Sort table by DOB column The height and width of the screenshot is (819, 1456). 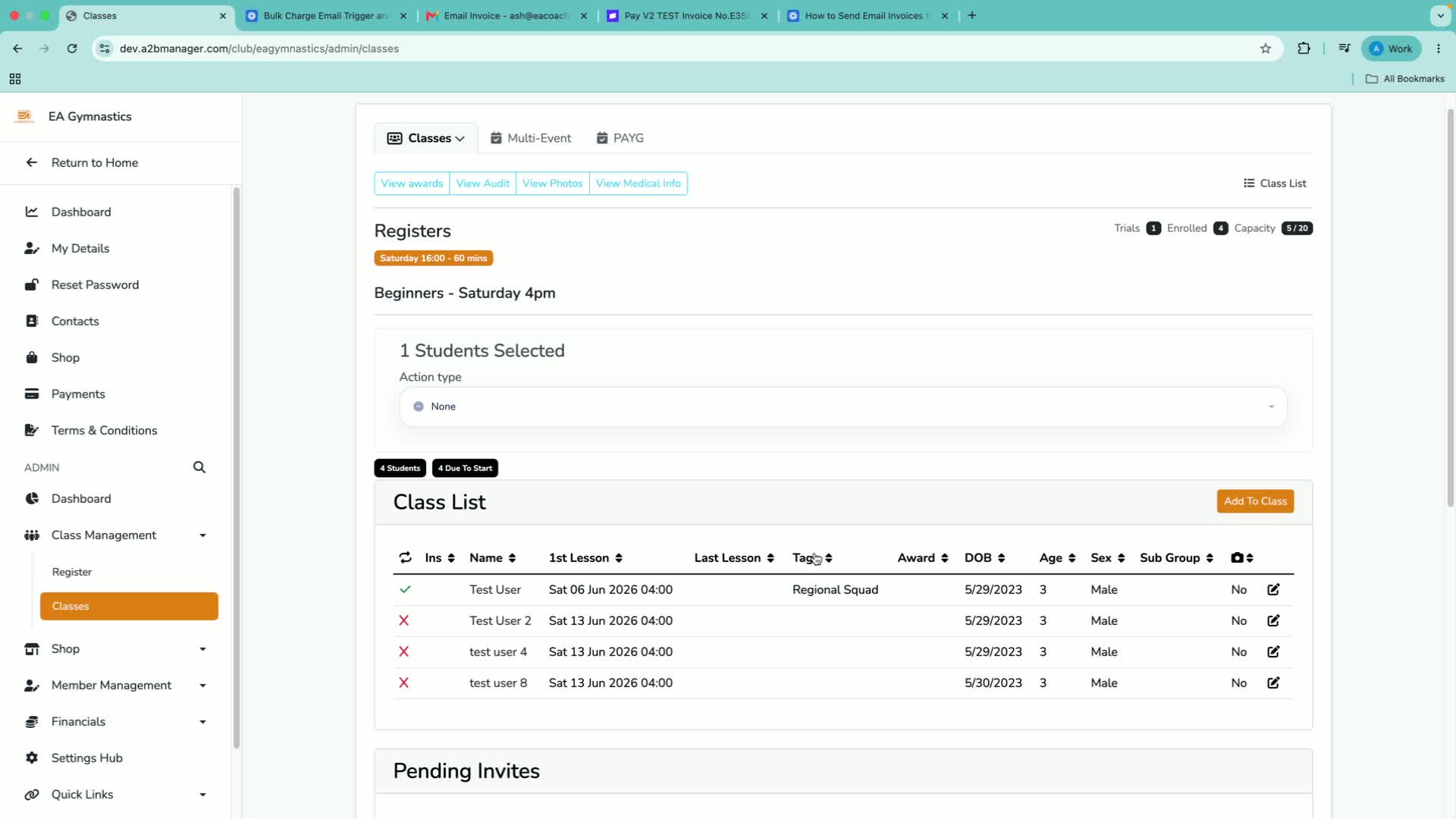click(984, 557)
